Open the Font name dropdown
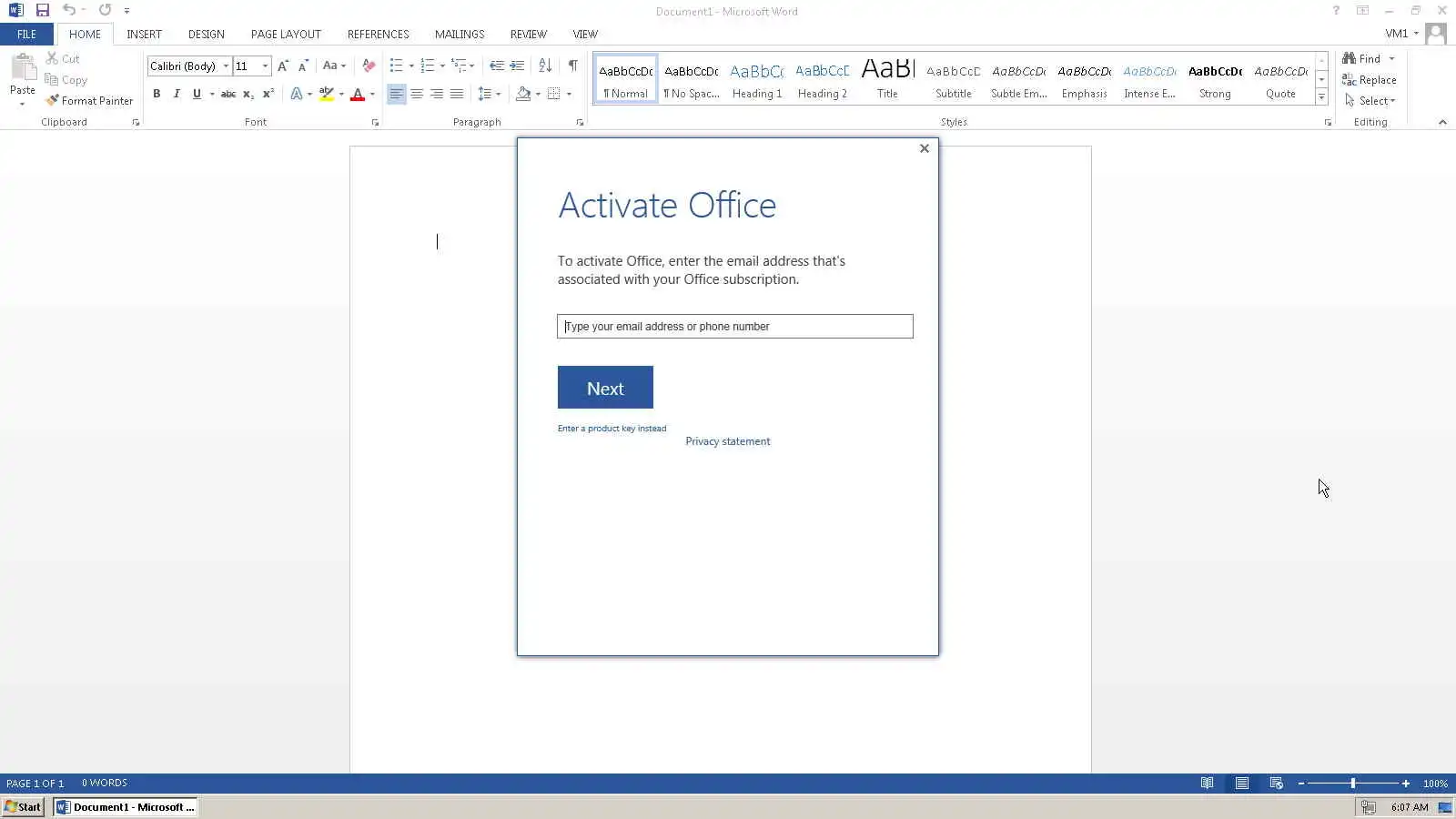Image resolution: width=1456 pixels, height=819 pixels. 226,66
